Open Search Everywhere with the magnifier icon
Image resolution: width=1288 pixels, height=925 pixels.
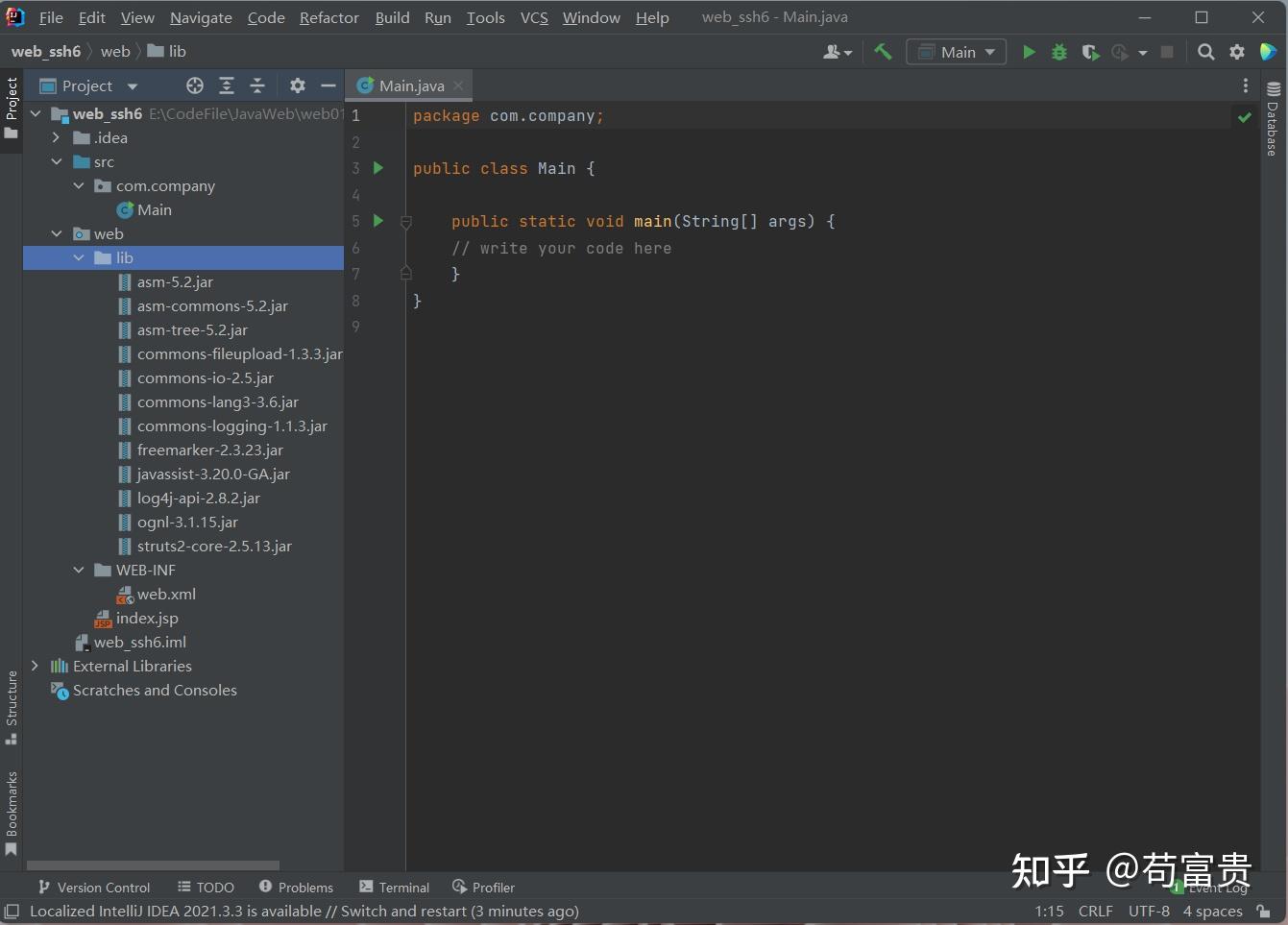pyautogui.click(x=1205, y=52)
